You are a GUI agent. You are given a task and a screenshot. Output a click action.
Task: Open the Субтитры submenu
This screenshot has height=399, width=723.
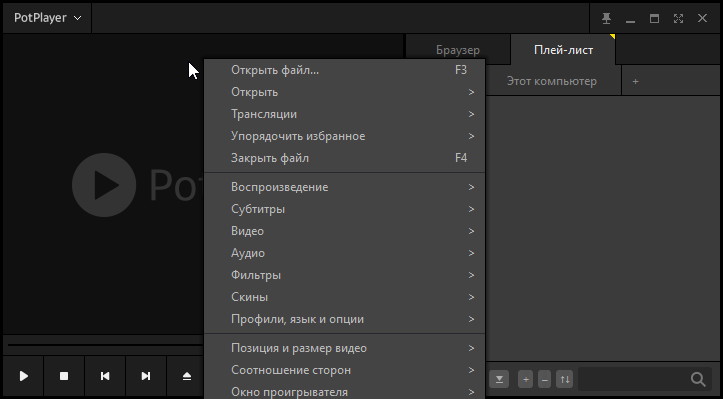point(344,209)
